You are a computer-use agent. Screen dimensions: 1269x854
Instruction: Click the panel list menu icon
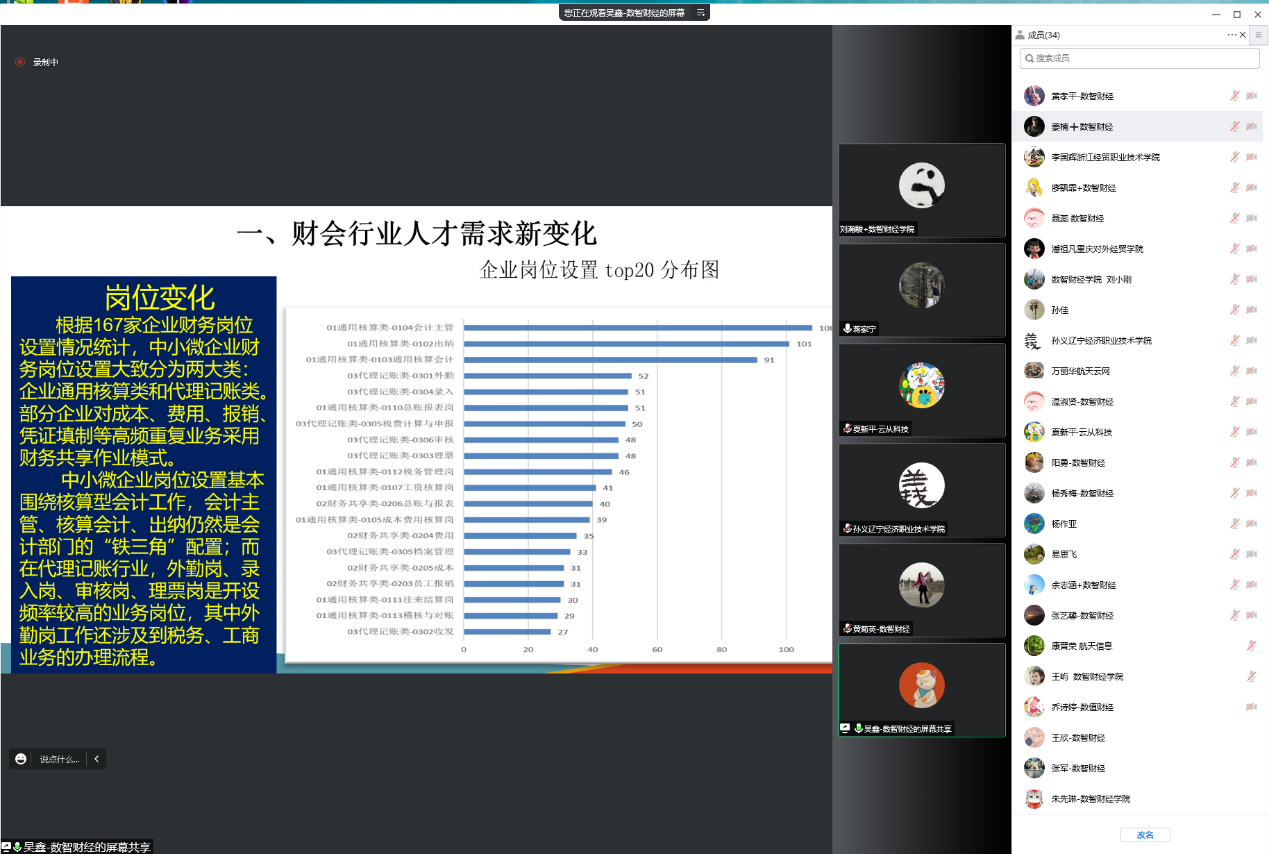(x=1259, y=35)
